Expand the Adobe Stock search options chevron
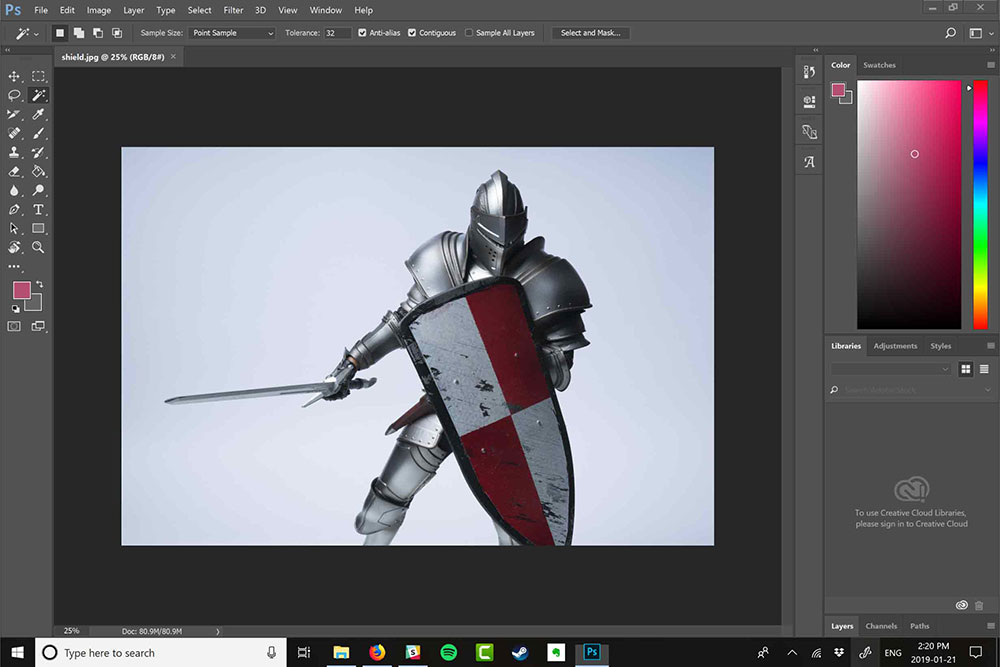This screenshot has width=1000, height=667. pos(988,390)
